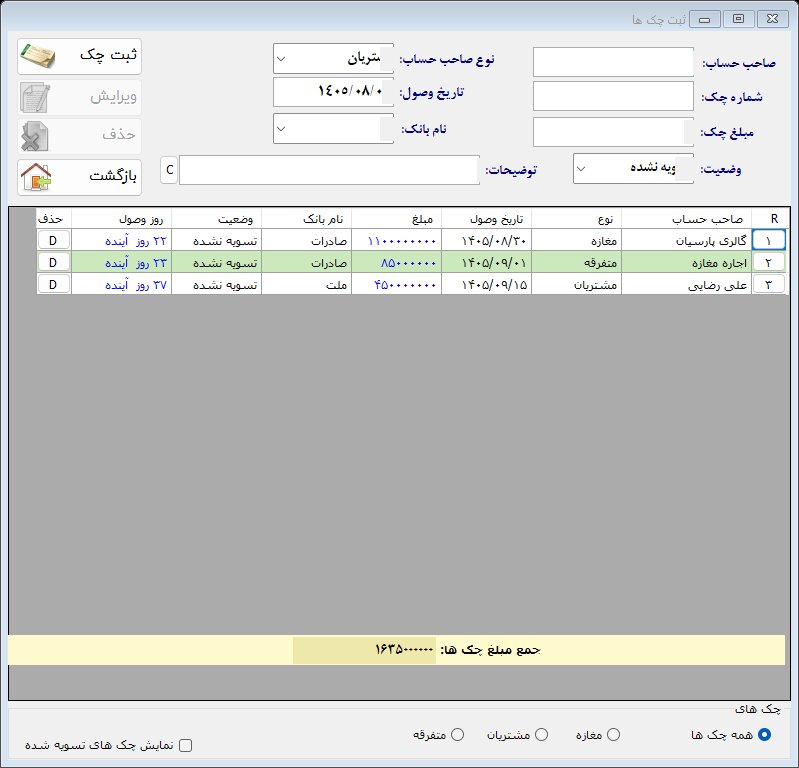This screenshot has height=768, width=799.
Task: Click the شماره چک input field
Action: [614, 96]
